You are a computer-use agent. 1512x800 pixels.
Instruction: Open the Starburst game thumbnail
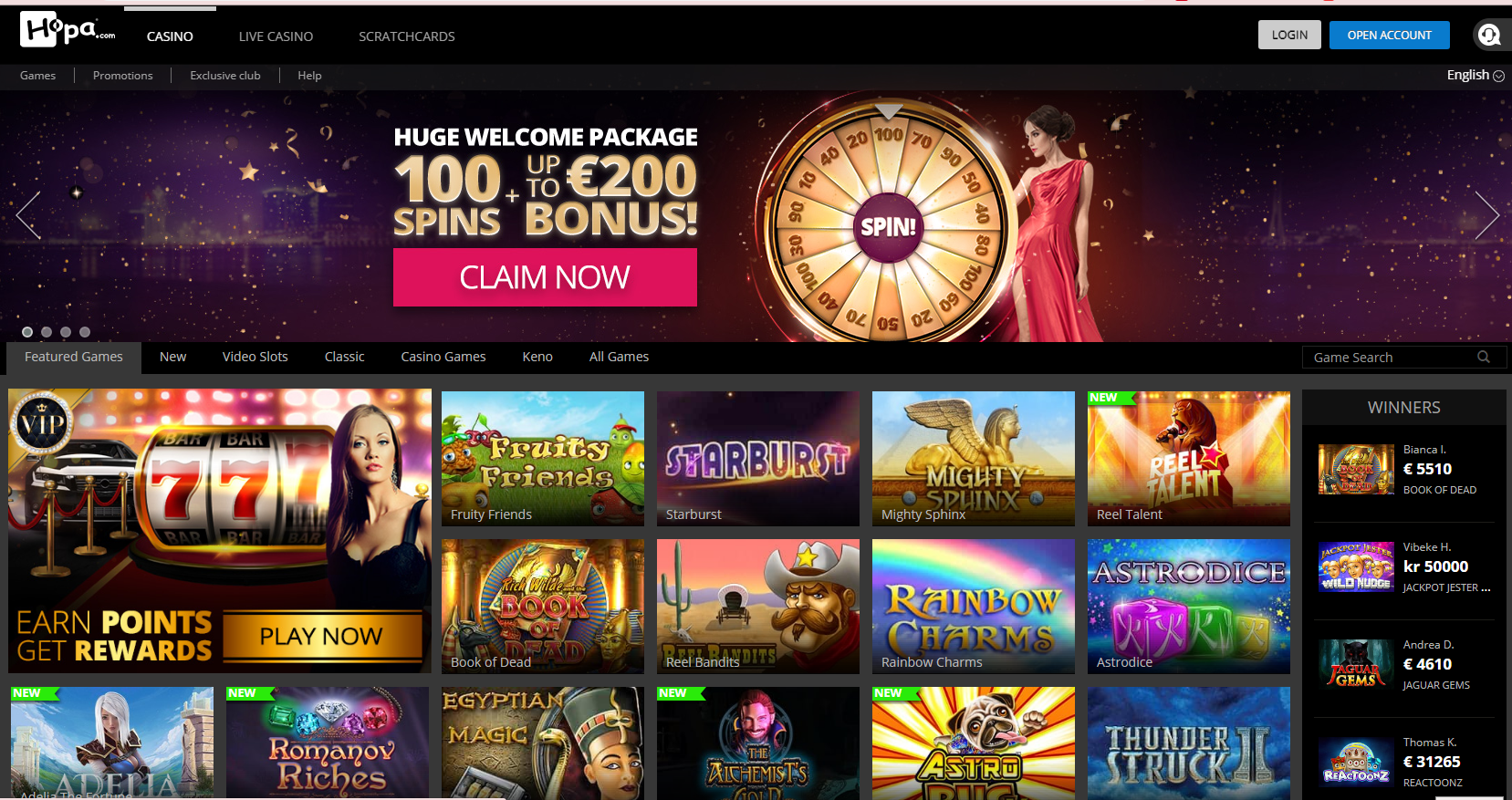pyautogui.click(x=758, y=459)
